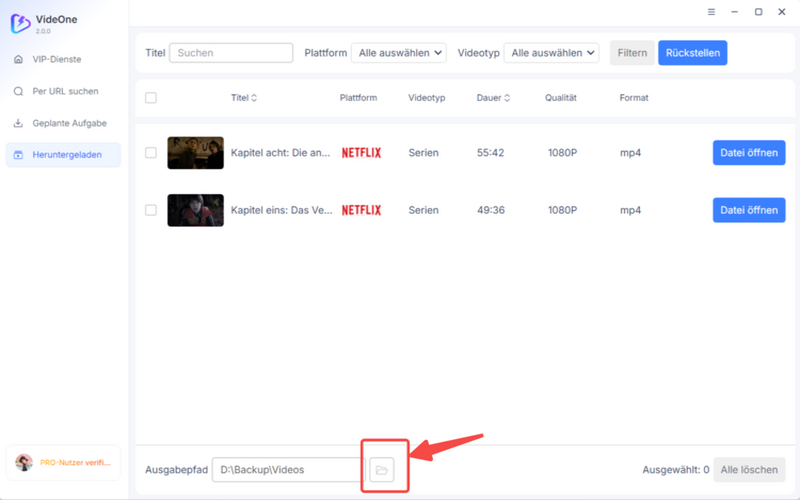Click the Netflix logo in Kapitel acht row
The height and width of the screenshot is (500, 800).
coord(361,153)
